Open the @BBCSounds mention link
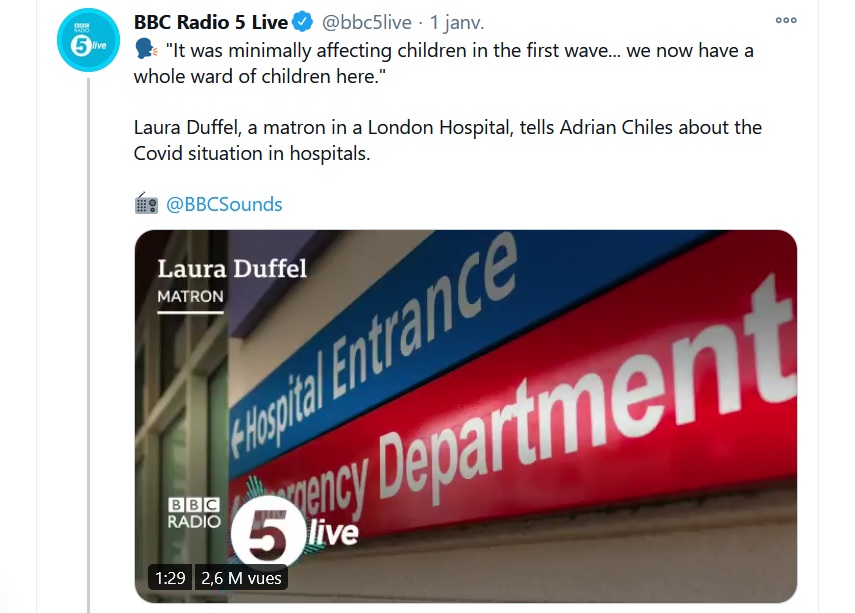The height and width of the screenshot is (613, 855). click(x=224, y=204)
